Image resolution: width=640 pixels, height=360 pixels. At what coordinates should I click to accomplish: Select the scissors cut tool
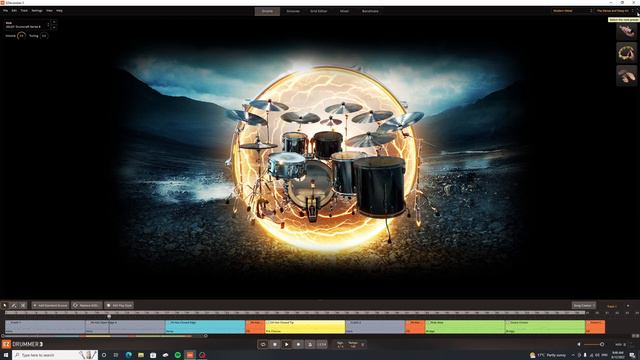coord(23,305)
